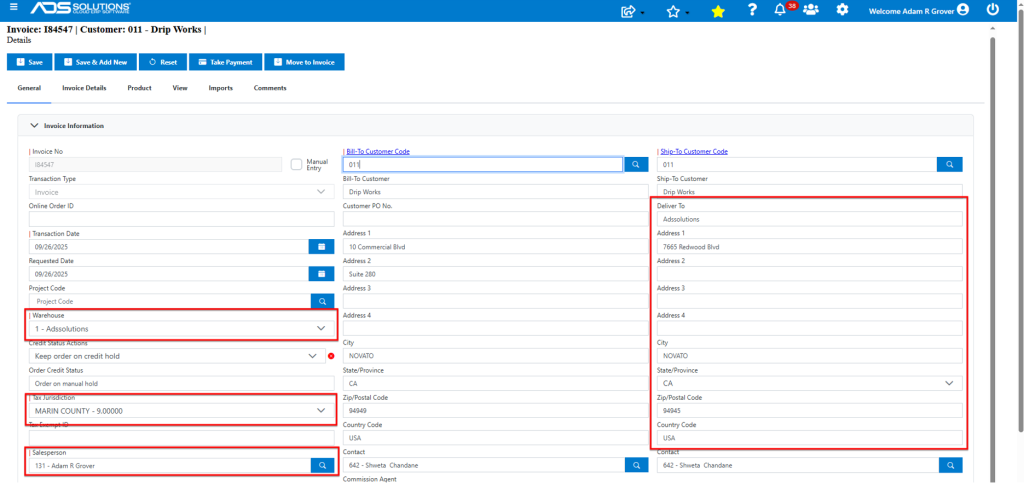
Task: Click the ADS Solutions logo
Action: click(80, 8)
